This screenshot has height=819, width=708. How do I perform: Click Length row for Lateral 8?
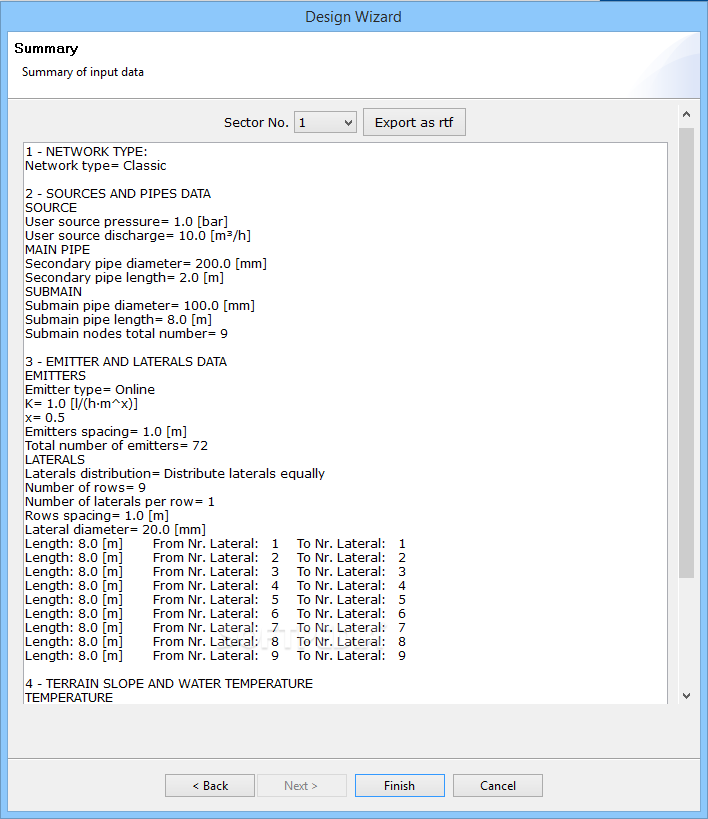click(215, 642)
